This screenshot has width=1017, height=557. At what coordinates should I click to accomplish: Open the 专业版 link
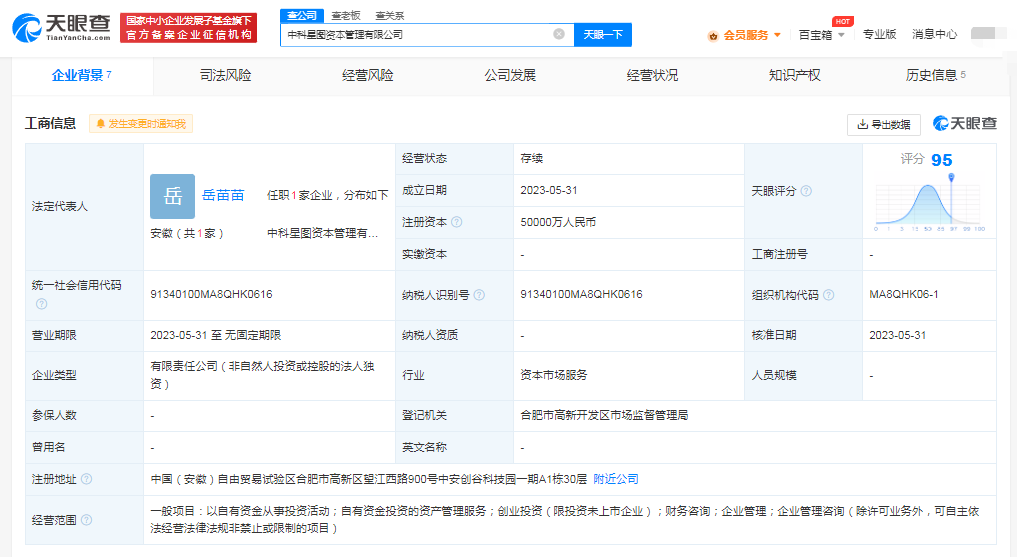tap(879, 34)
